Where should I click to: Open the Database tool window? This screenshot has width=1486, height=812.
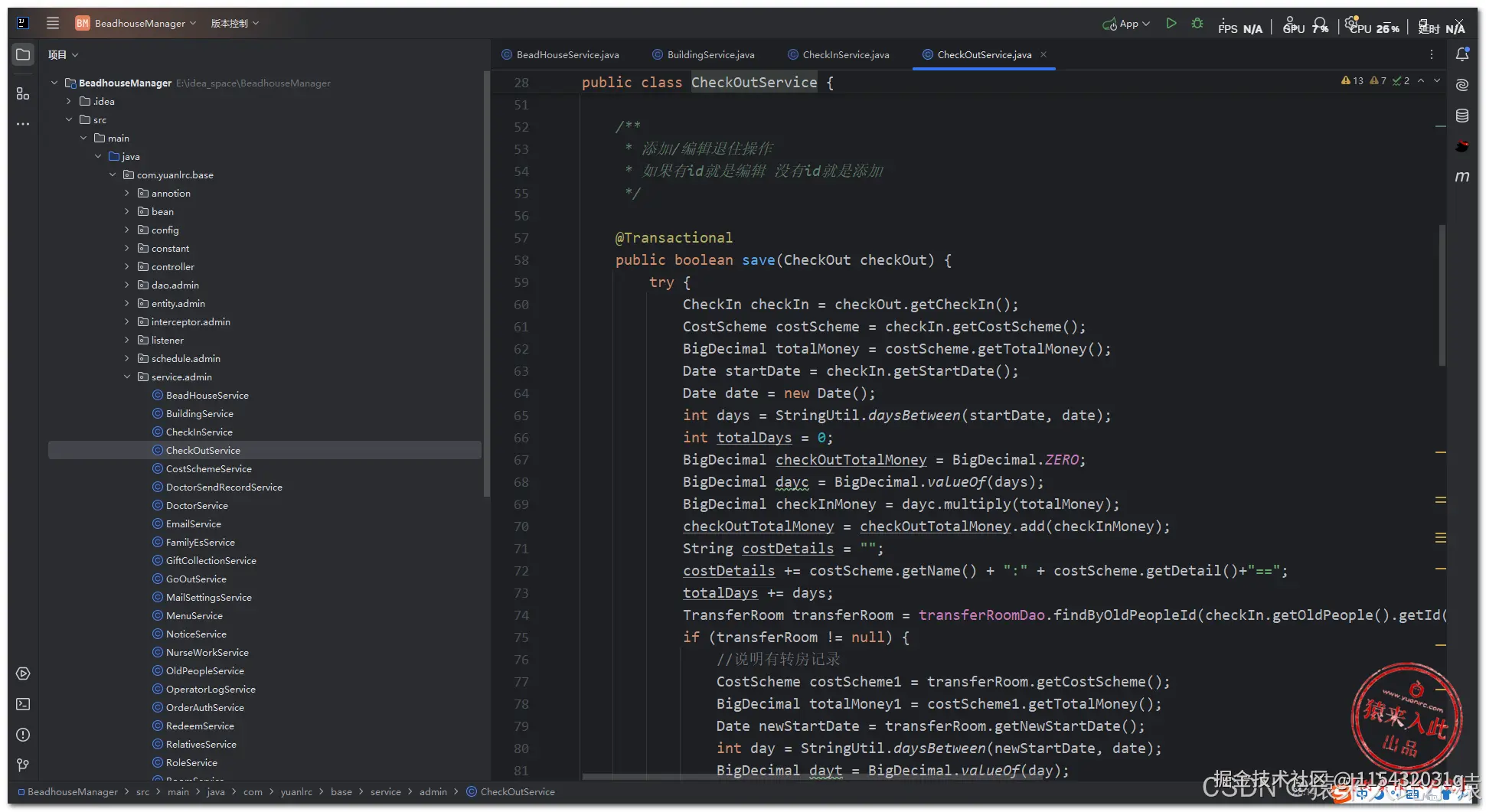[1462, 116]
